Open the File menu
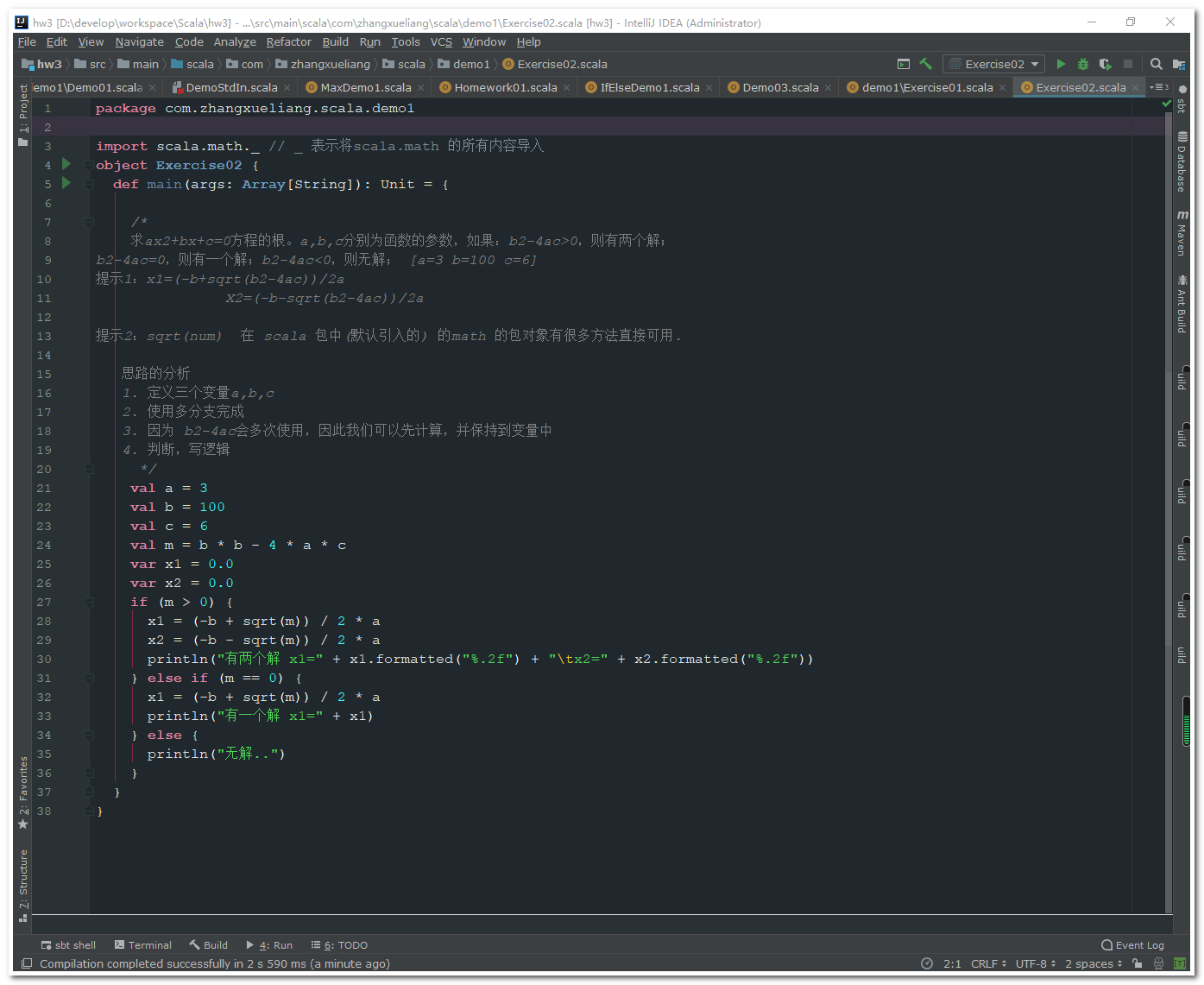Screen dimensions: 1204x985 [27, 41]
